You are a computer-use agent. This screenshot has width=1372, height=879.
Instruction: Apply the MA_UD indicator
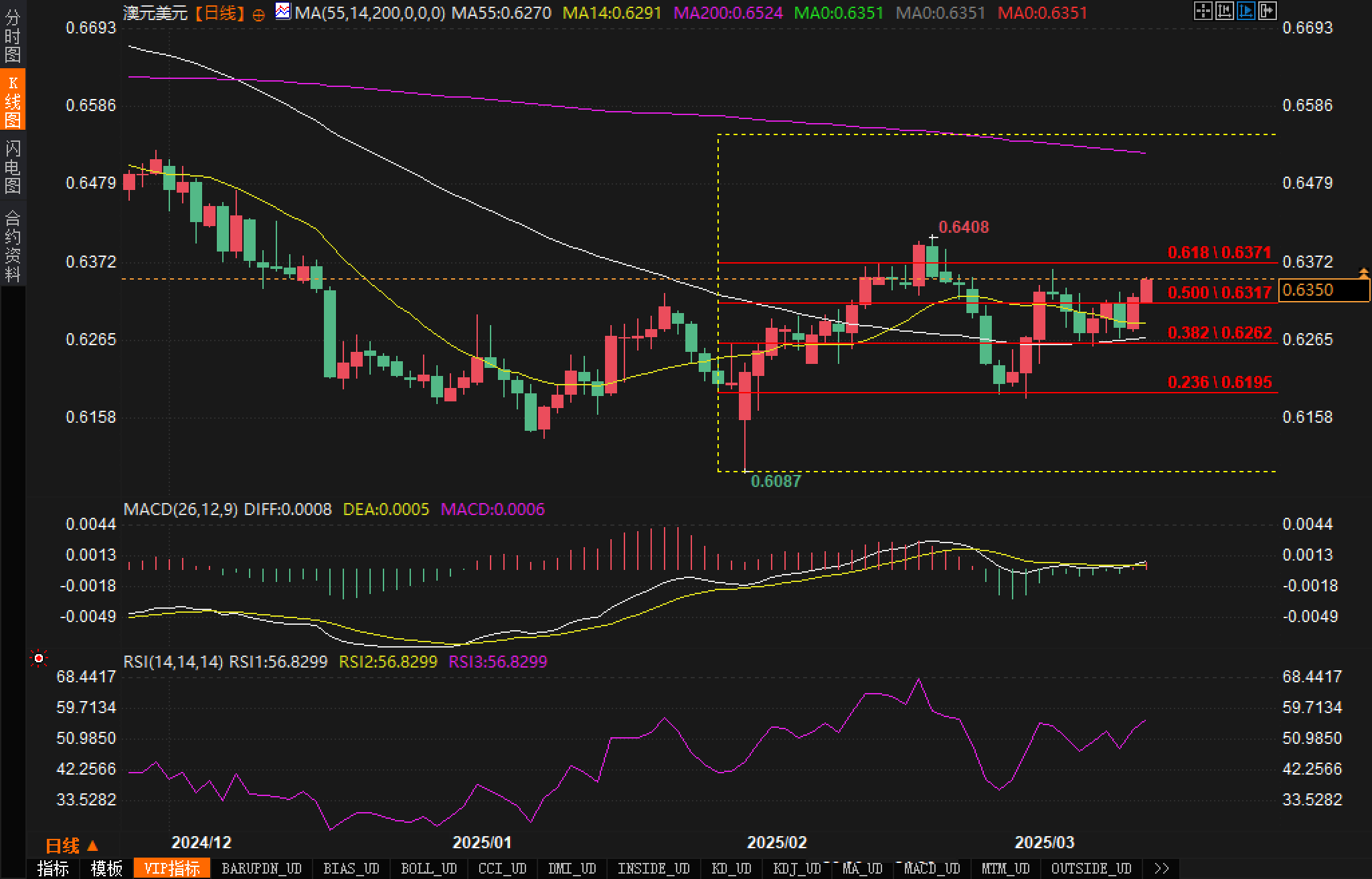(x=863, y=868)
